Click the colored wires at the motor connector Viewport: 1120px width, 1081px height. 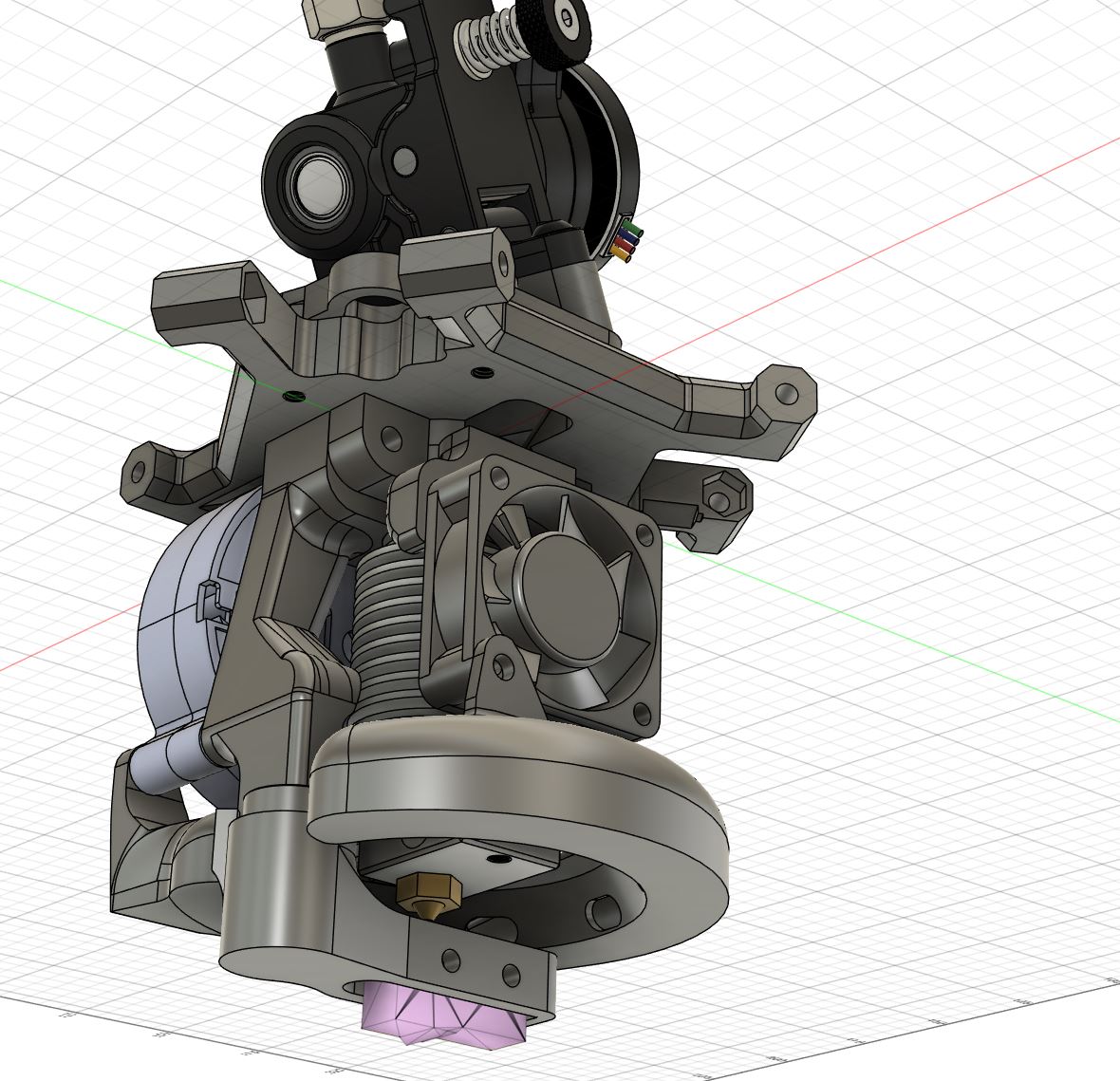click(x=625, y=241)
